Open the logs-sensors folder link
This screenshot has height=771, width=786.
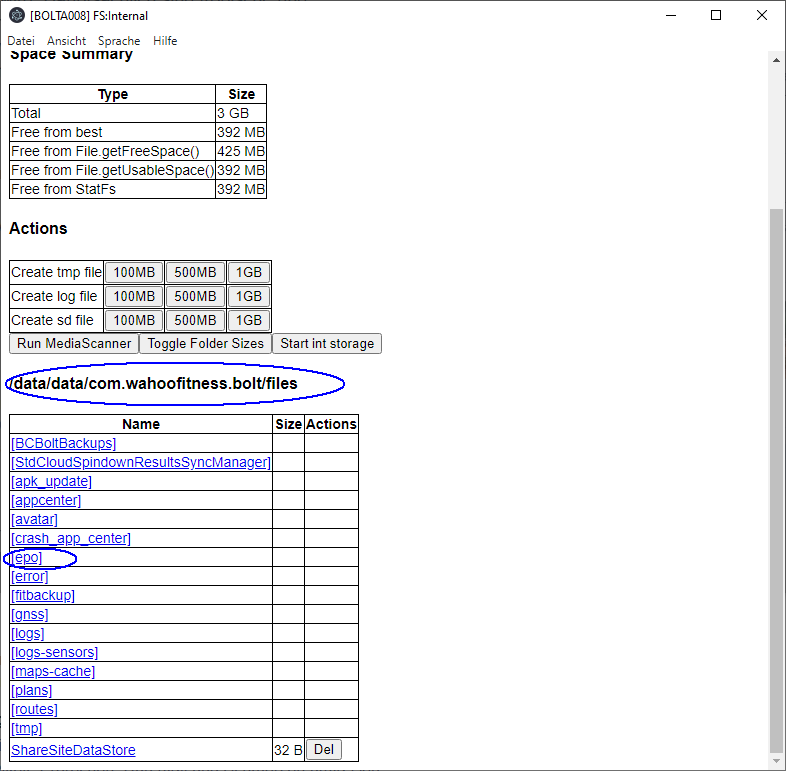55,652
